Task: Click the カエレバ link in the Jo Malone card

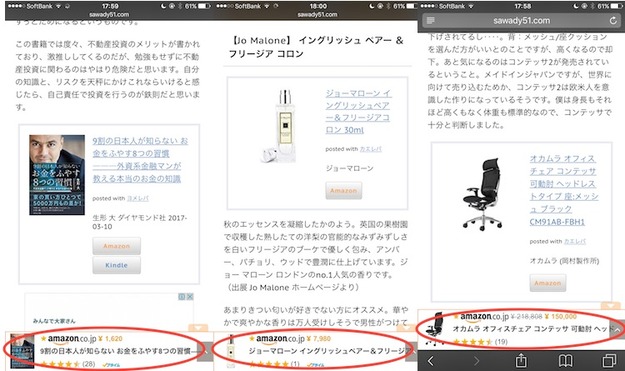Action: coord(371,149)
